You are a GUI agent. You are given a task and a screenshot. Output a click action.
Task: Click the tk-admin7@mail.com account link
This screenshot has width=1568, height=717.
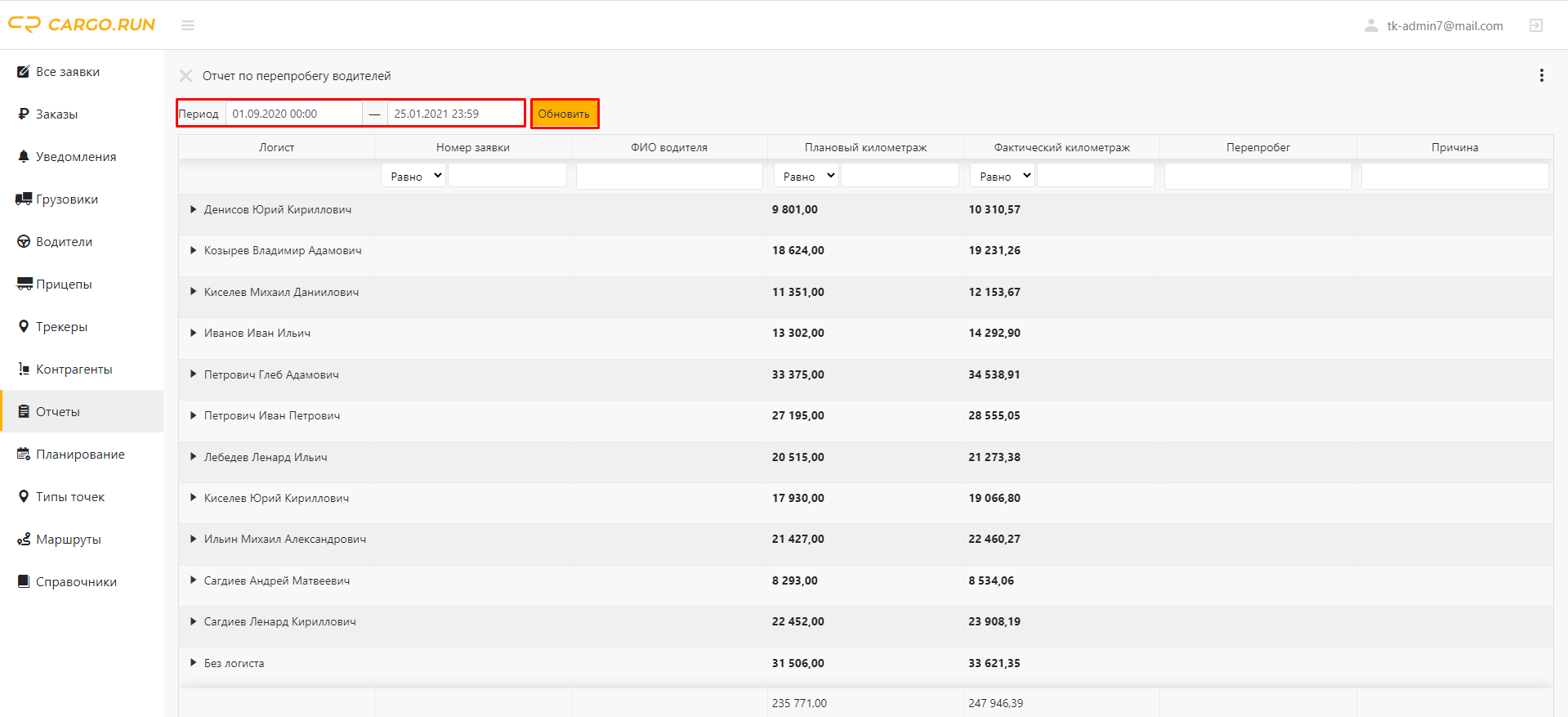(x=1445, y=25)
